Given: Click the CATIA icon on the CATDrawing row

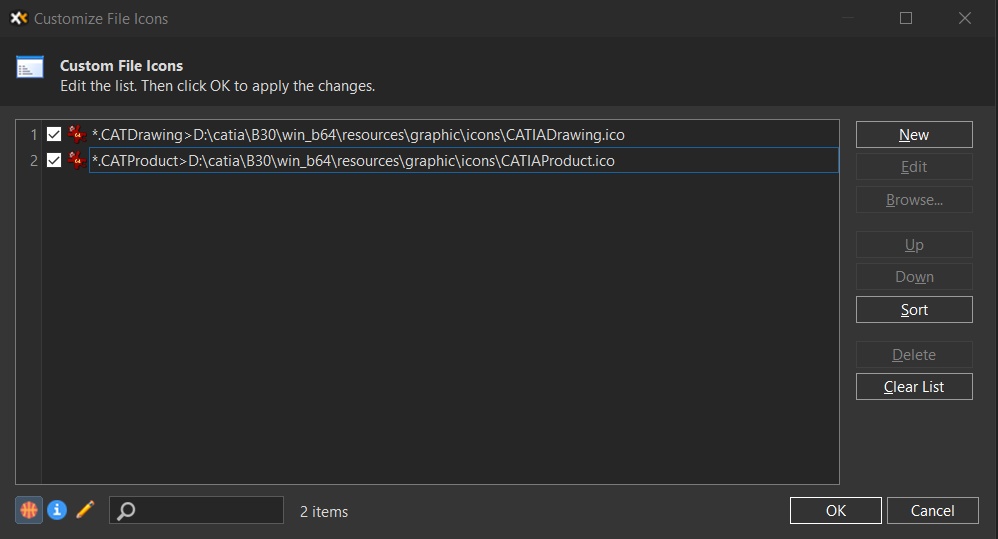Looking at the screenshot, I should (77, 134).
